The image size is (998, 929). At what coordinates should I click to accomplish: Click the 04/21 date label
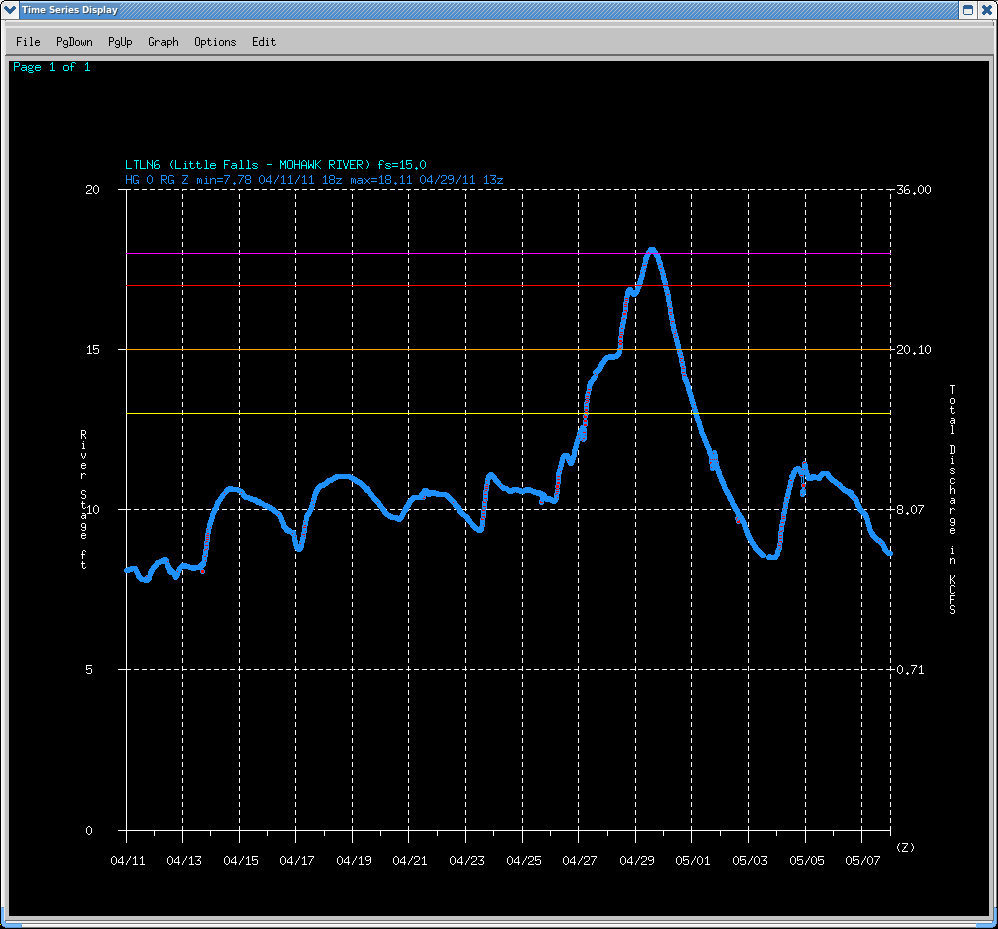[x=410, y=861]
